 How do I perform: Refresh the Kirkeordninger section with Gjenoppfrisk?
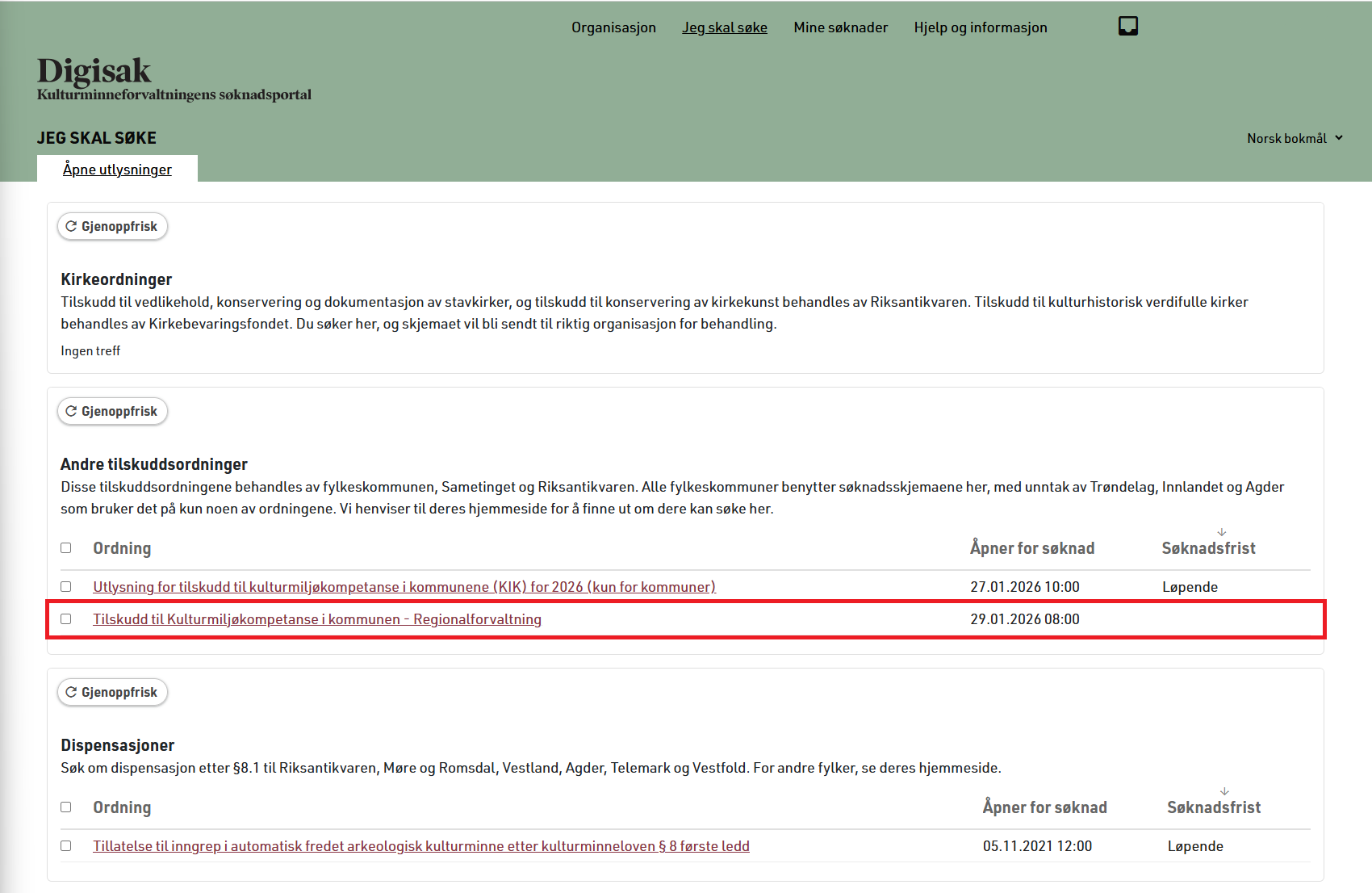[x=112, y=227]
